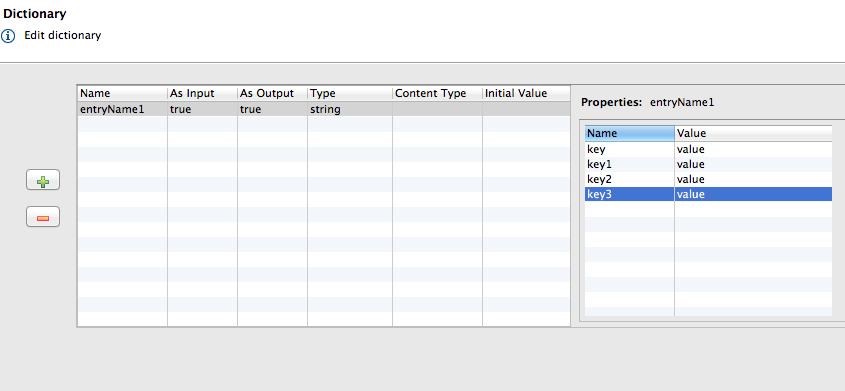Click the Initial Value column header
This screenshot has width=845, height=391.
click(526, 93)
